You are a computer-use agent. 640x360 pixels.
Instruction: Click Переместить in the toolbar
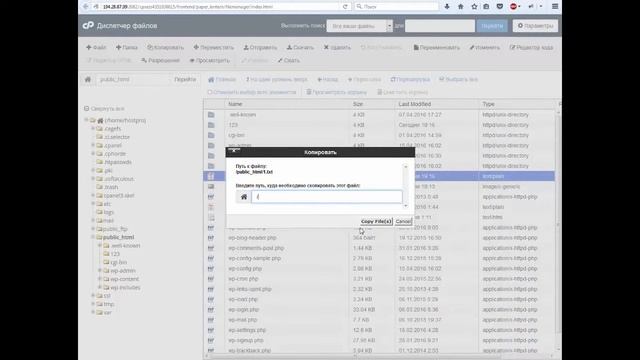tap(213, 47)
